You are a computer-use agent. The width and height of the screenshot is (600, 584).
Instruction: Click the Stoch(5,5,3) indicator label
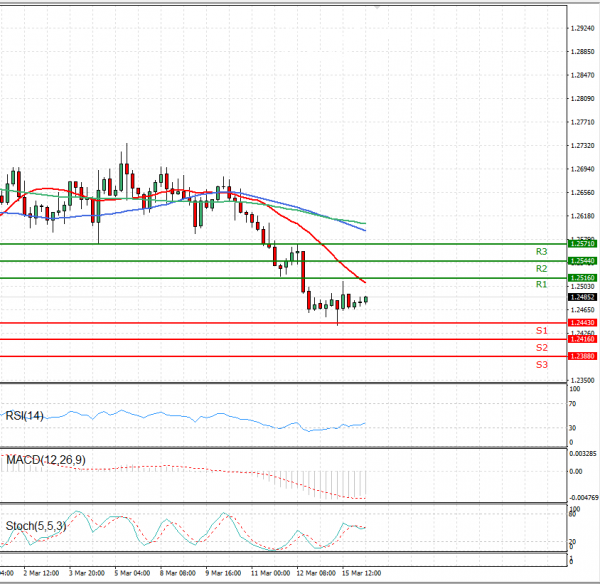pyautogui.click(x=36, y=526)
